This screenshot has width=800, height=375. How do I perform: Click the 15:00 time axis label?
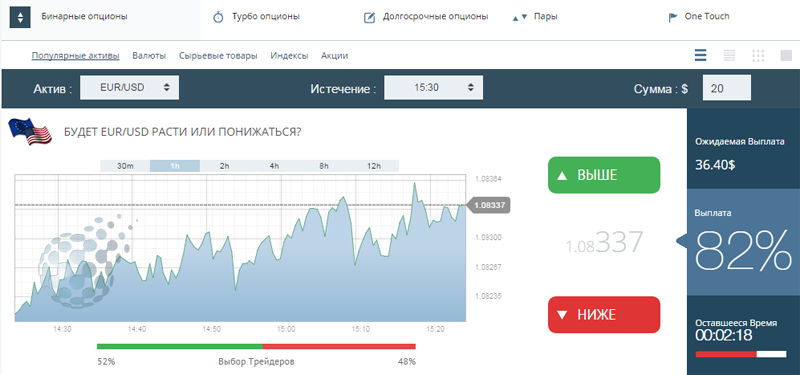(x=286, y=329)
